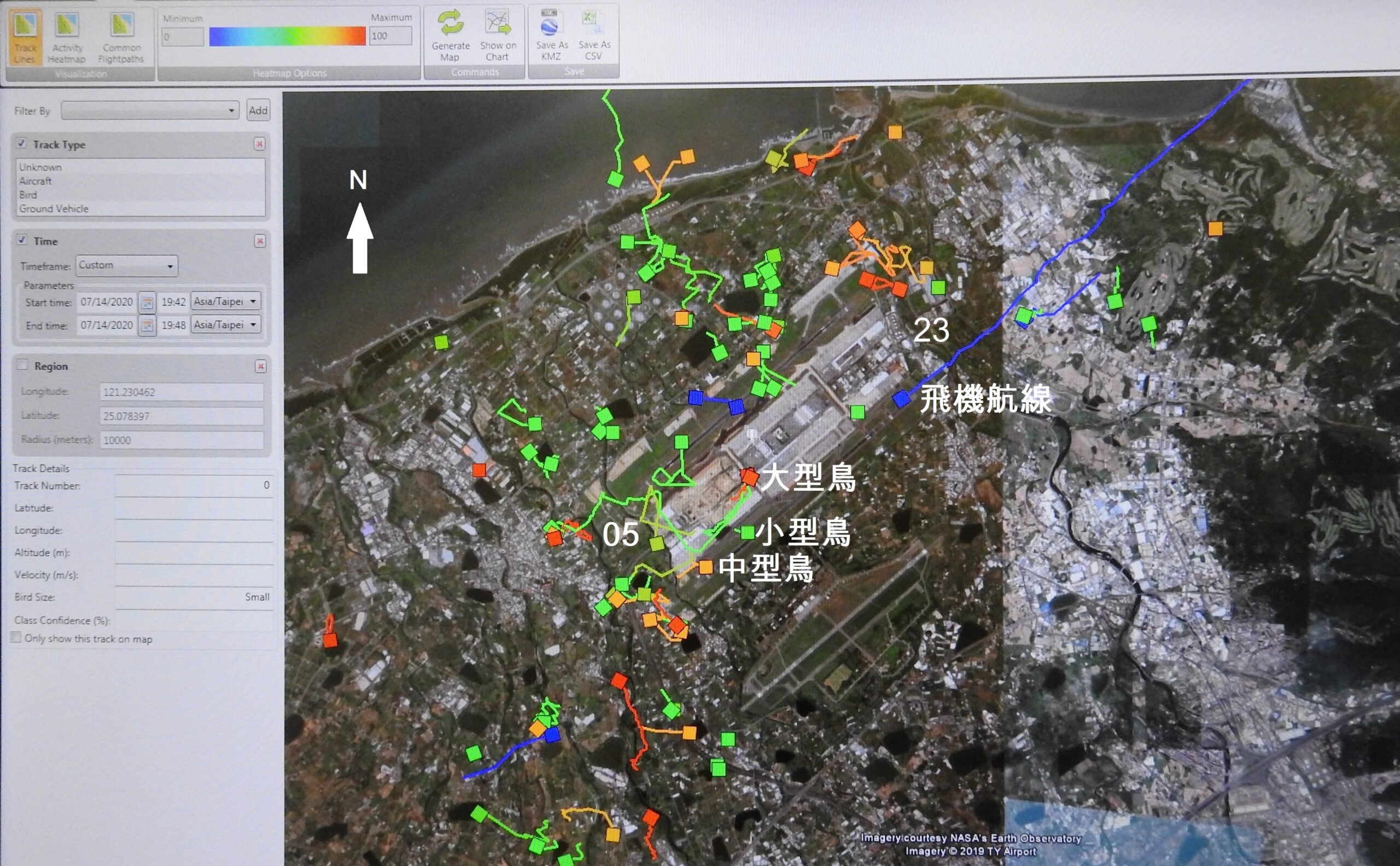Image resolution: width=1400 pixels, height=866 pixels.
Task: Click the Show on Chart icon
Action: pyautogui.click(x=497, y=24)
